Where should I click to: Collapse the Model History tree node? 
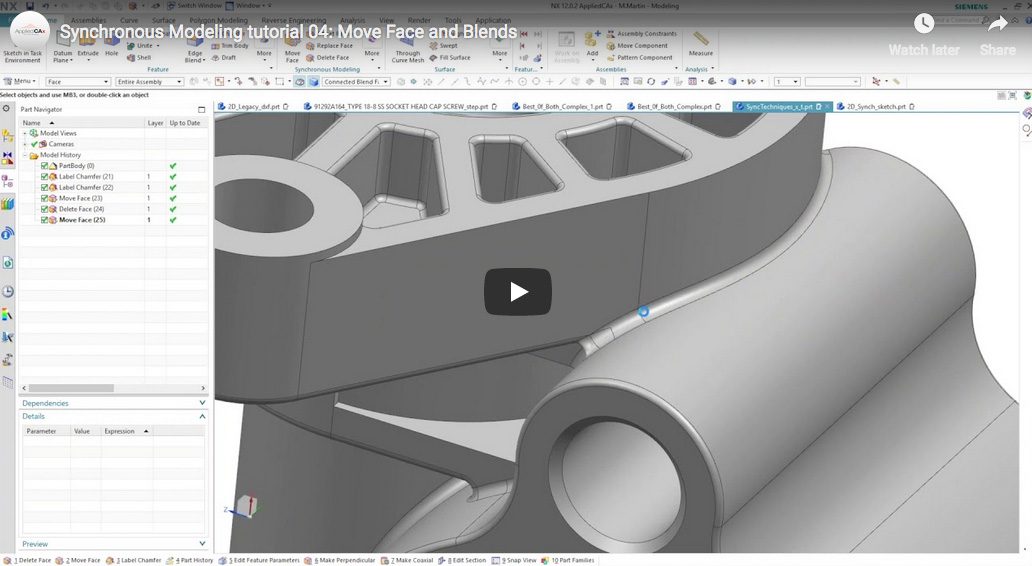click(25, 155)
